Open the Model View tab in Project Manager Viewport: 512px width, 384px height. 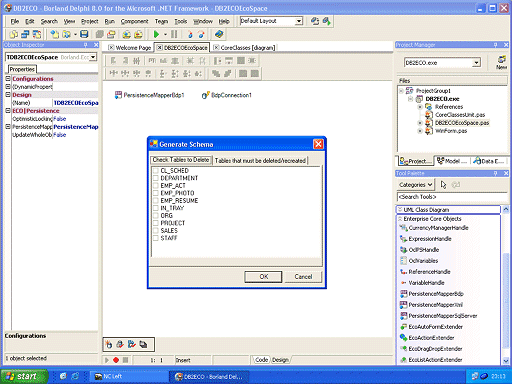coord(452,161)
